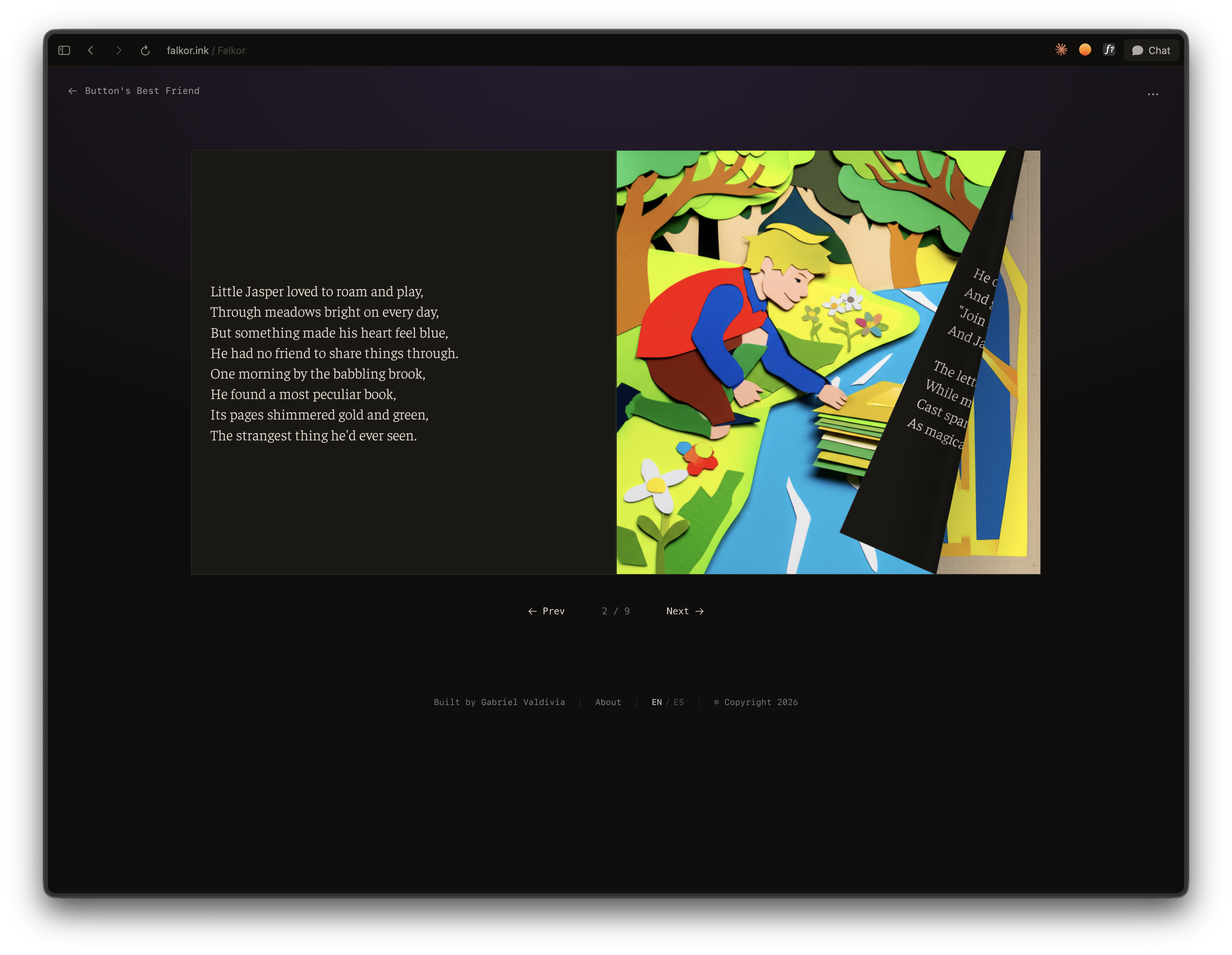
Task: Click the 2 / 9 page indicator
Action: pos(616,611)
